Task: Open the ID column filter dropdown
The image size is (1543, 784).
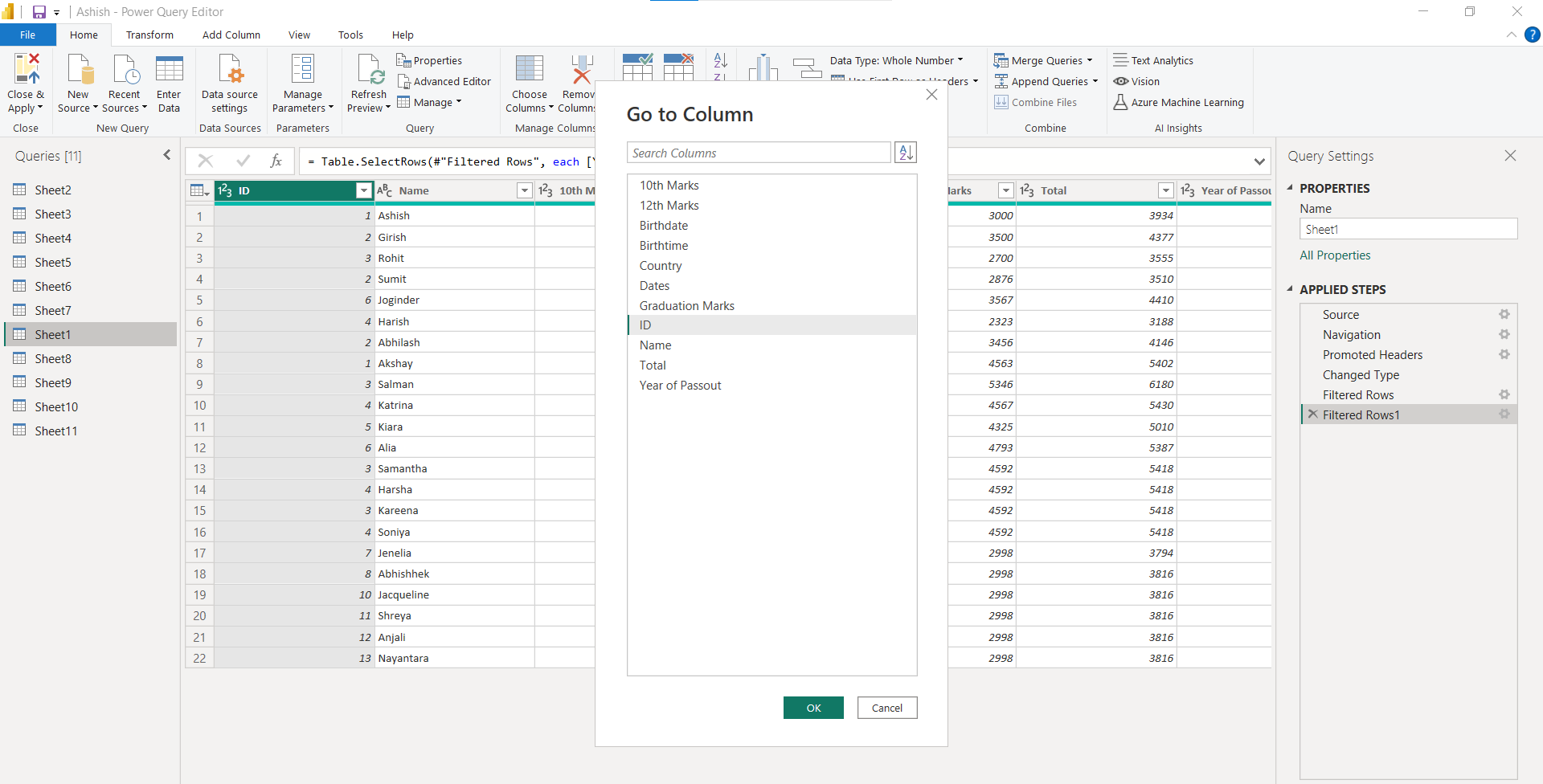Action: pos(363,190)
